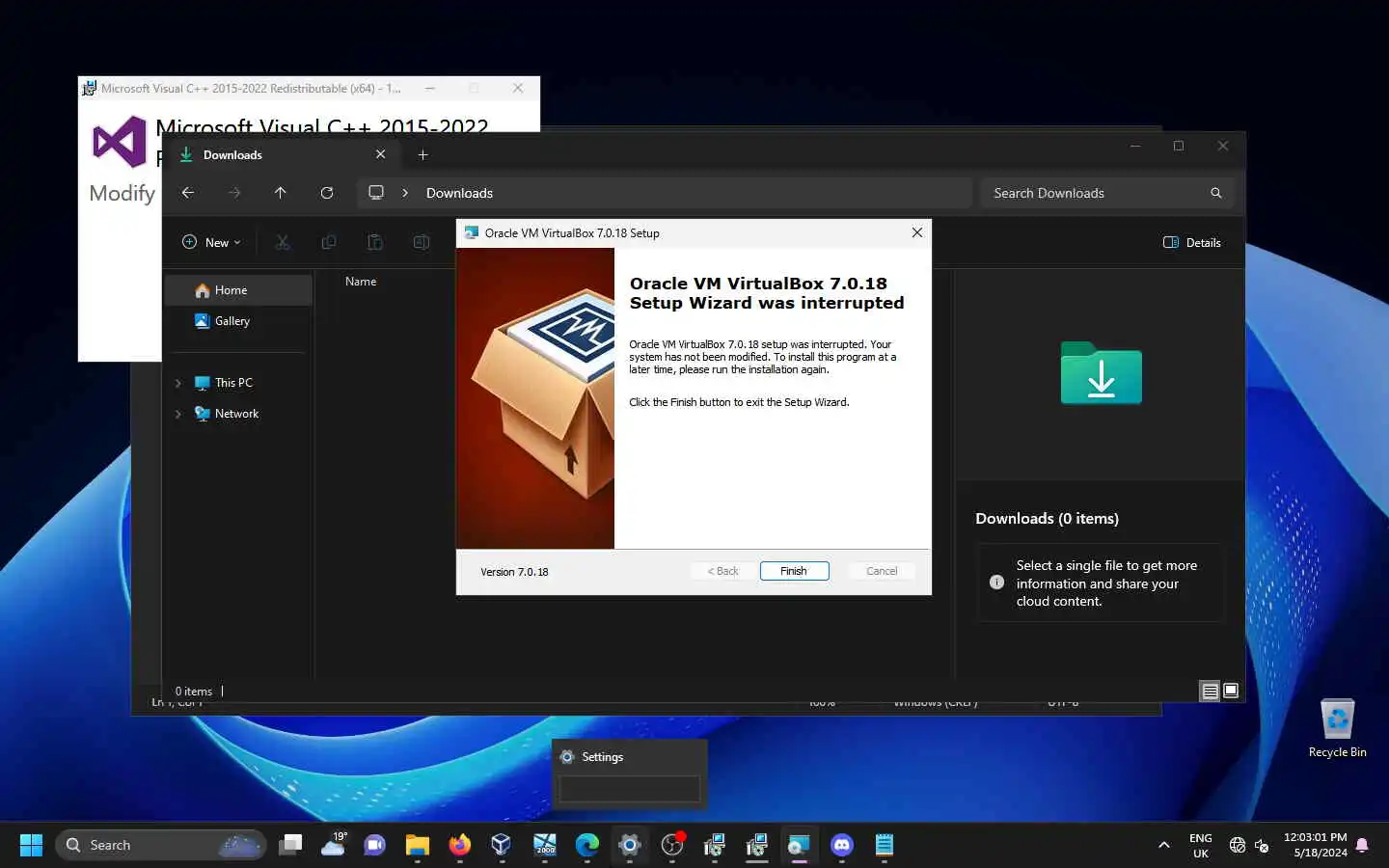Open the Notepad taskbar icon

[885, 845]
